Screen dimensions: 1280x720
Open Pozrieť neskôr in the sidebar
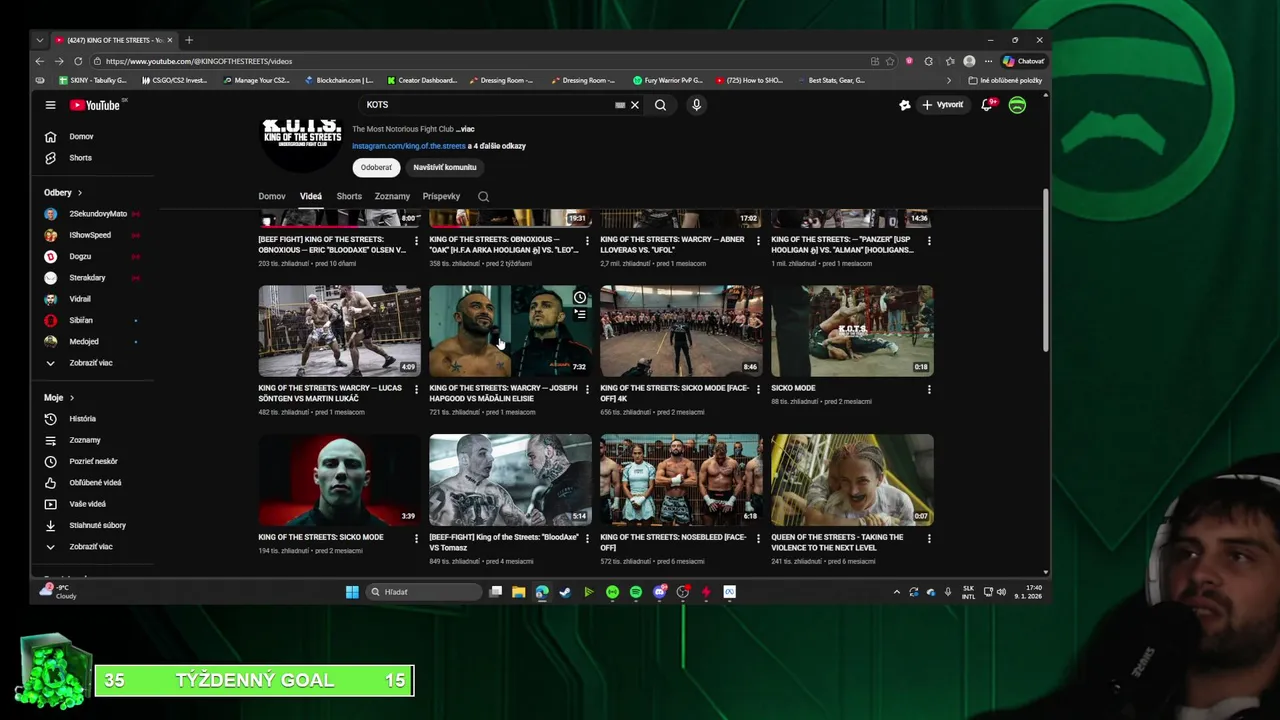tap(93, 461)
